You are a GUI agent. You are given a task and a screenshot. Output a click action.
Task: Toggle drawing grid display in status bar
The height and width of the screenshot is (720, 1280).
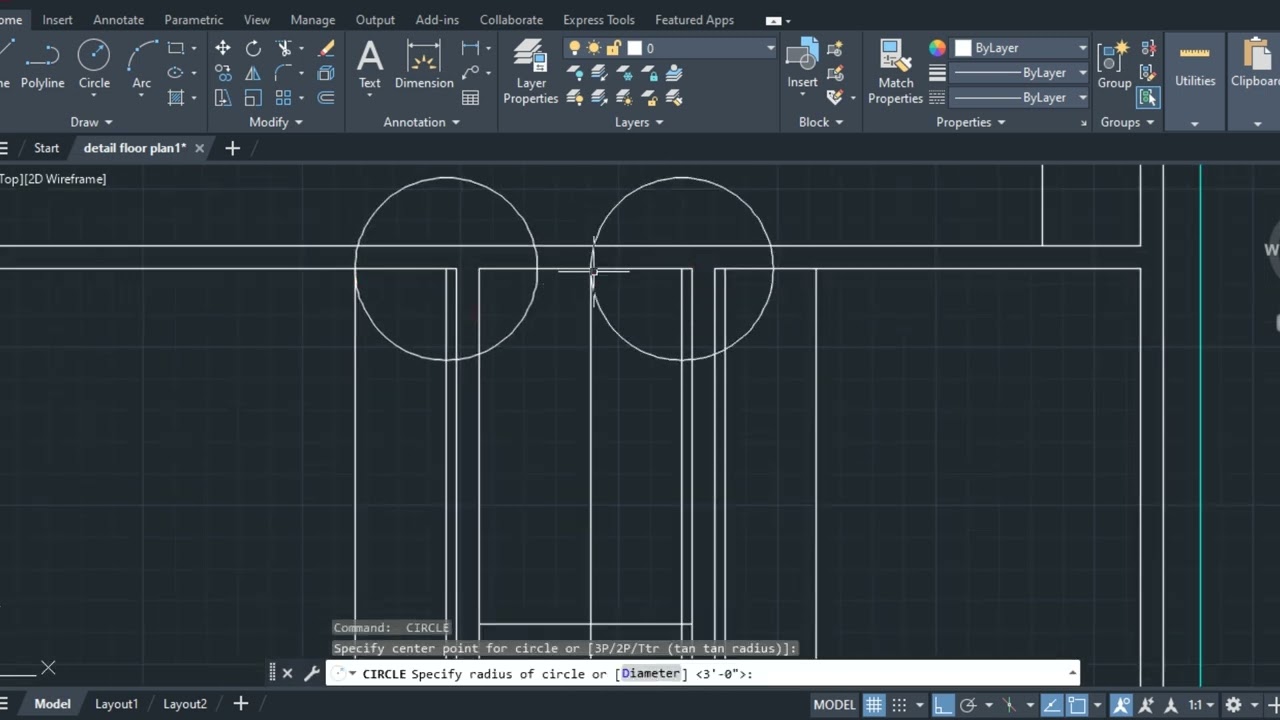tap(874, 704)
